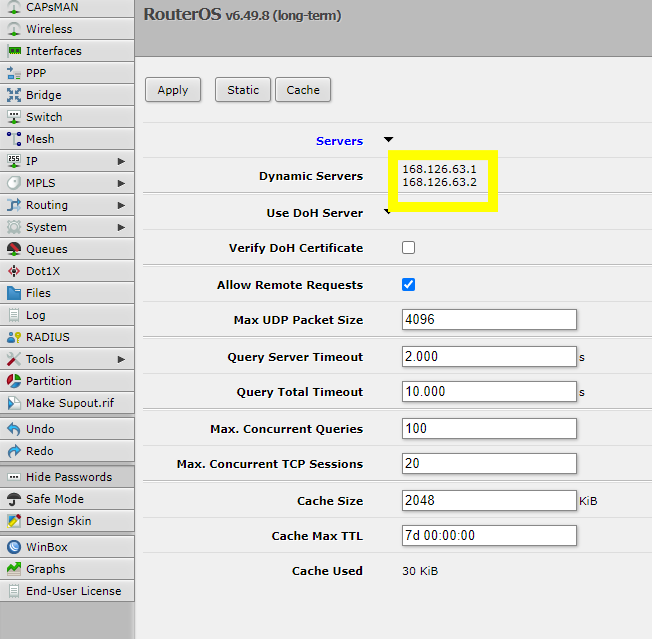This screenshot has height=639, width=652.
Task: Click the End-User License icon
Action: (x=14, y=592)
